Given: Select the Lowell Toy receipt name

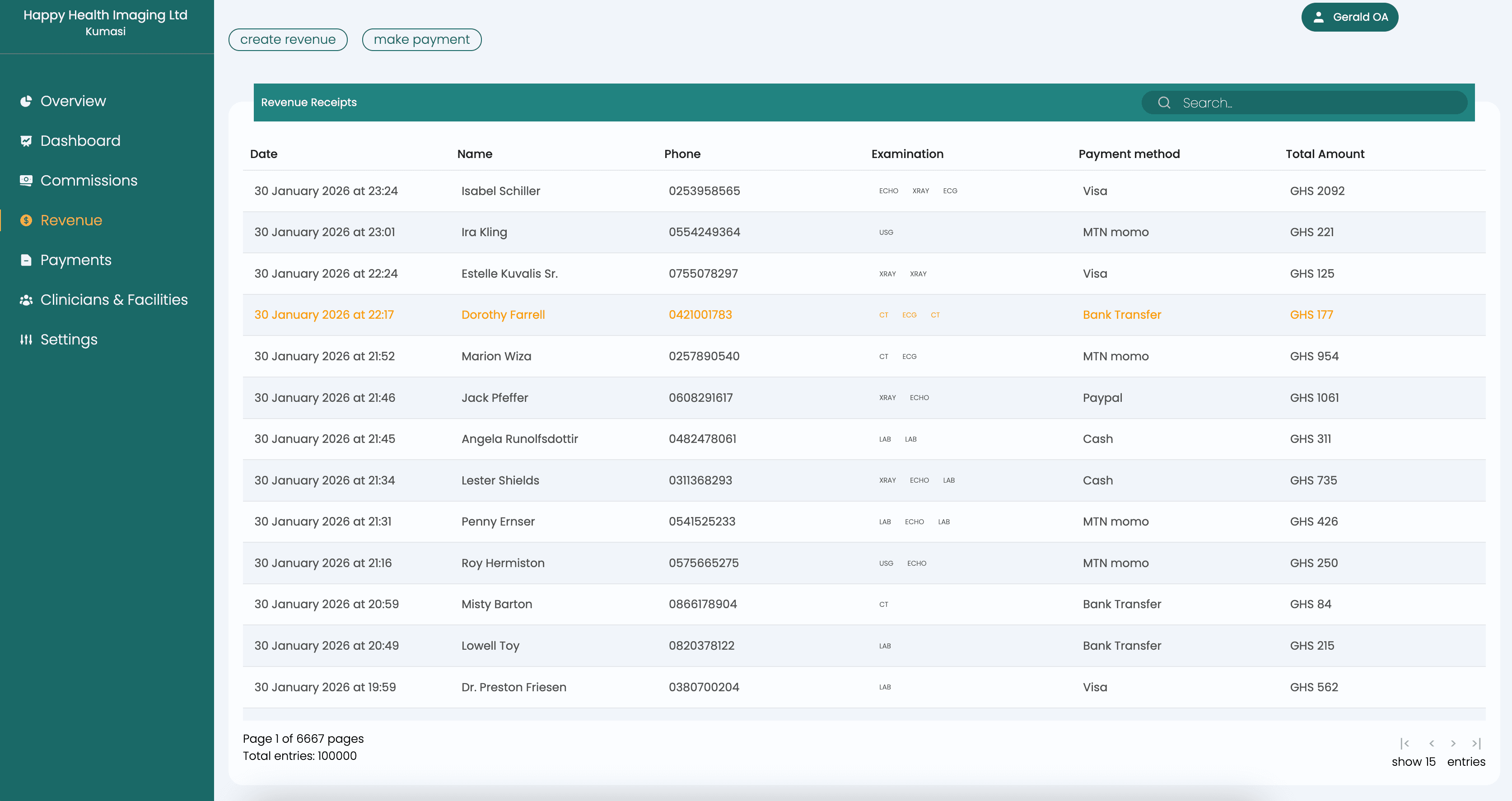Looking at the screenshot, I should [x=490, y=646].
